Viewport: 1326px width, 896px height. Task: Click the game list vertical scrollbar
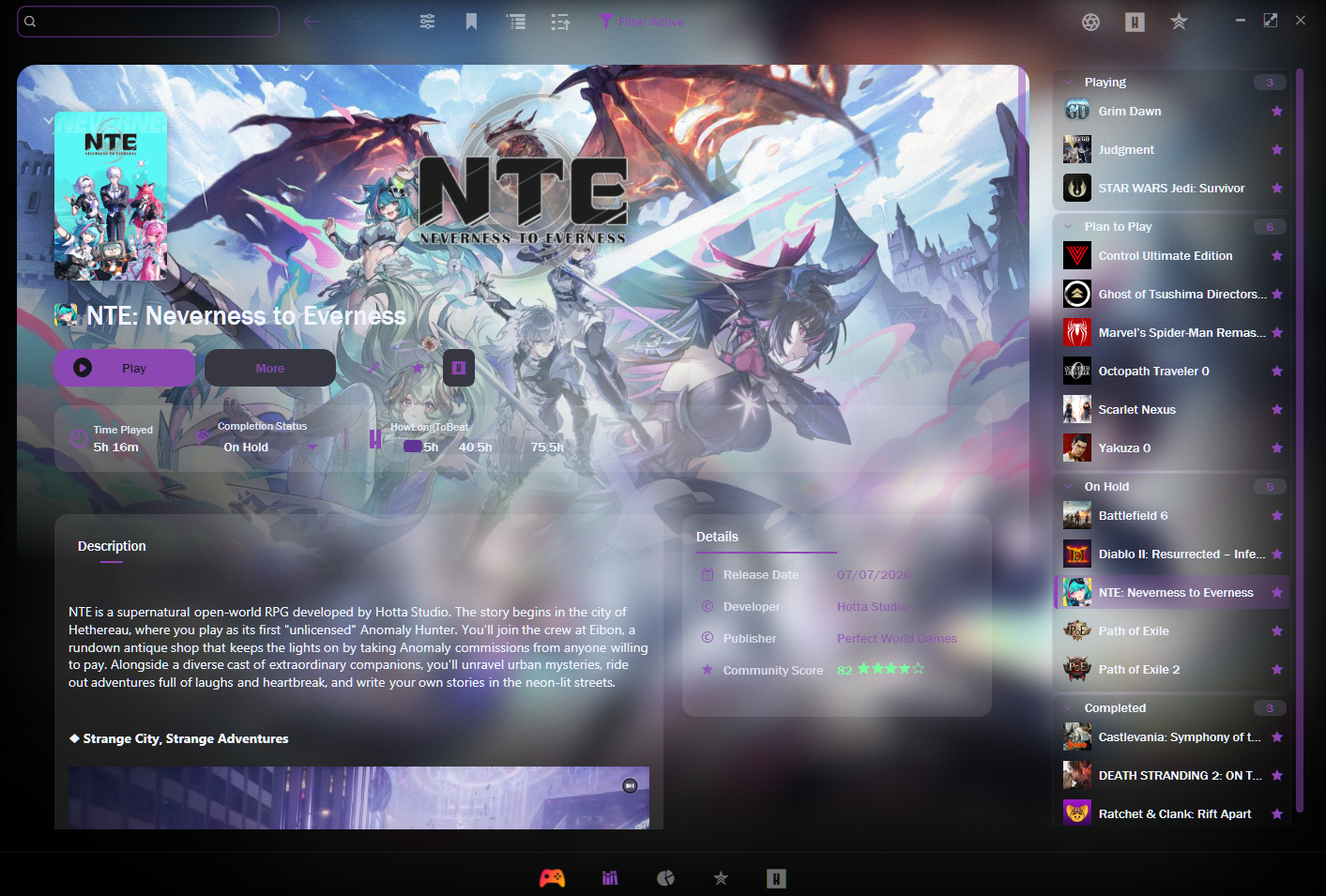click(1300, 439)
